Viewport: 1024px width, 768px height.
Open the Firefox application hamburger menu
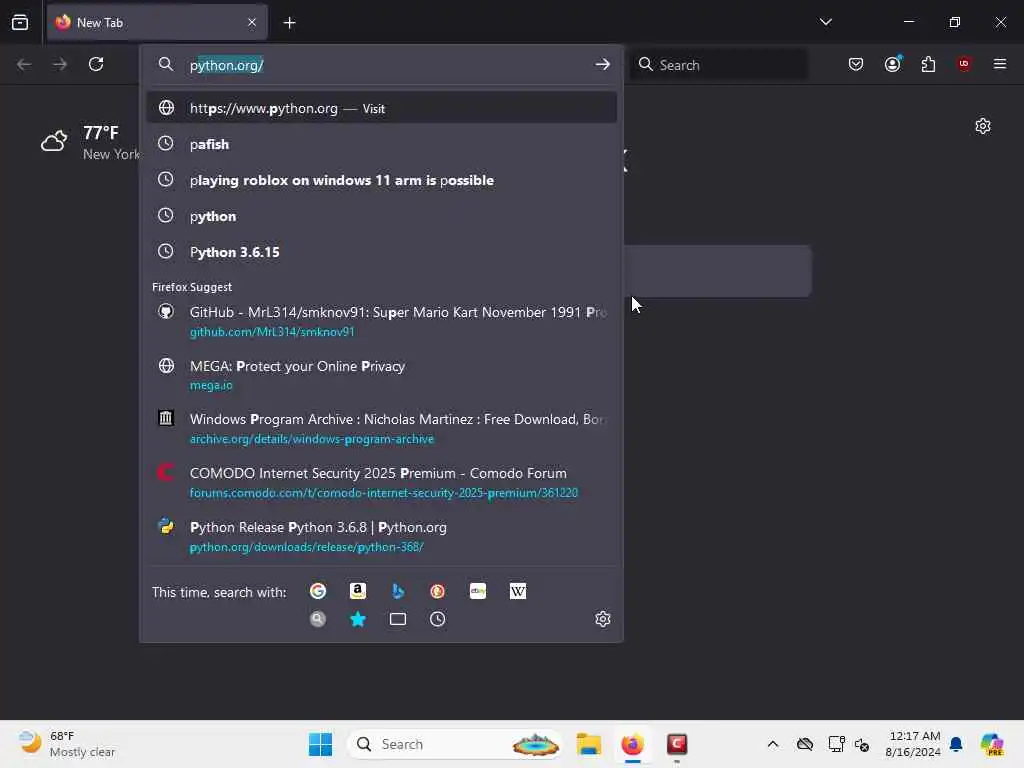999,64
